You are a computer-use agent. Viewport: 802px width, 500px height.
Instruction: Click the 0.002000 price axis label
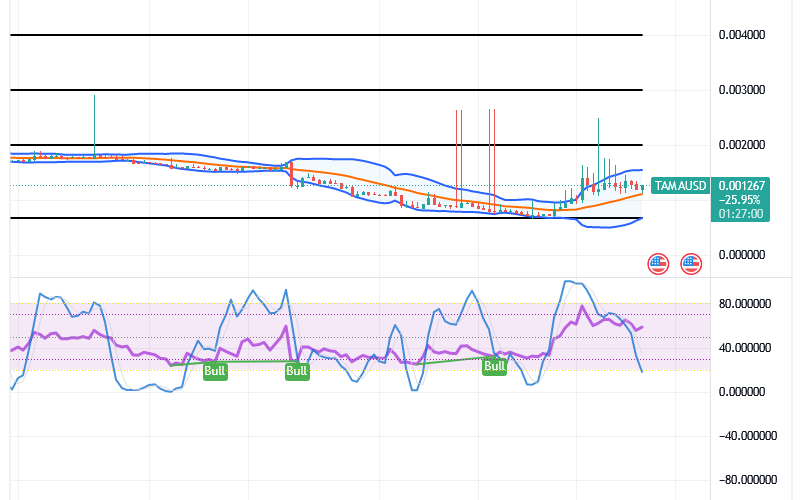pos(742,145)
